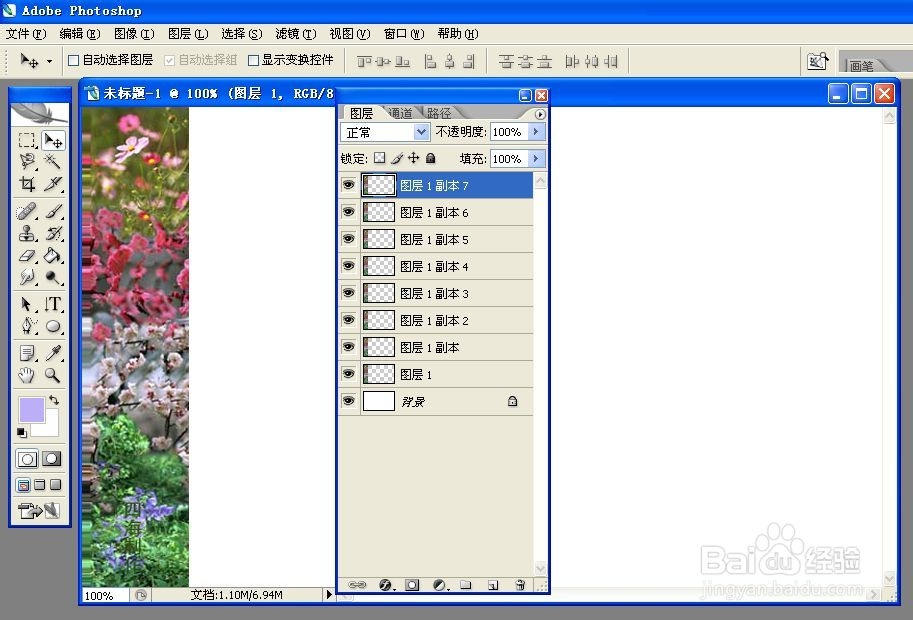Select the History Brush tool
Viewport: 913px width, 620px height.
pos(53,233)
